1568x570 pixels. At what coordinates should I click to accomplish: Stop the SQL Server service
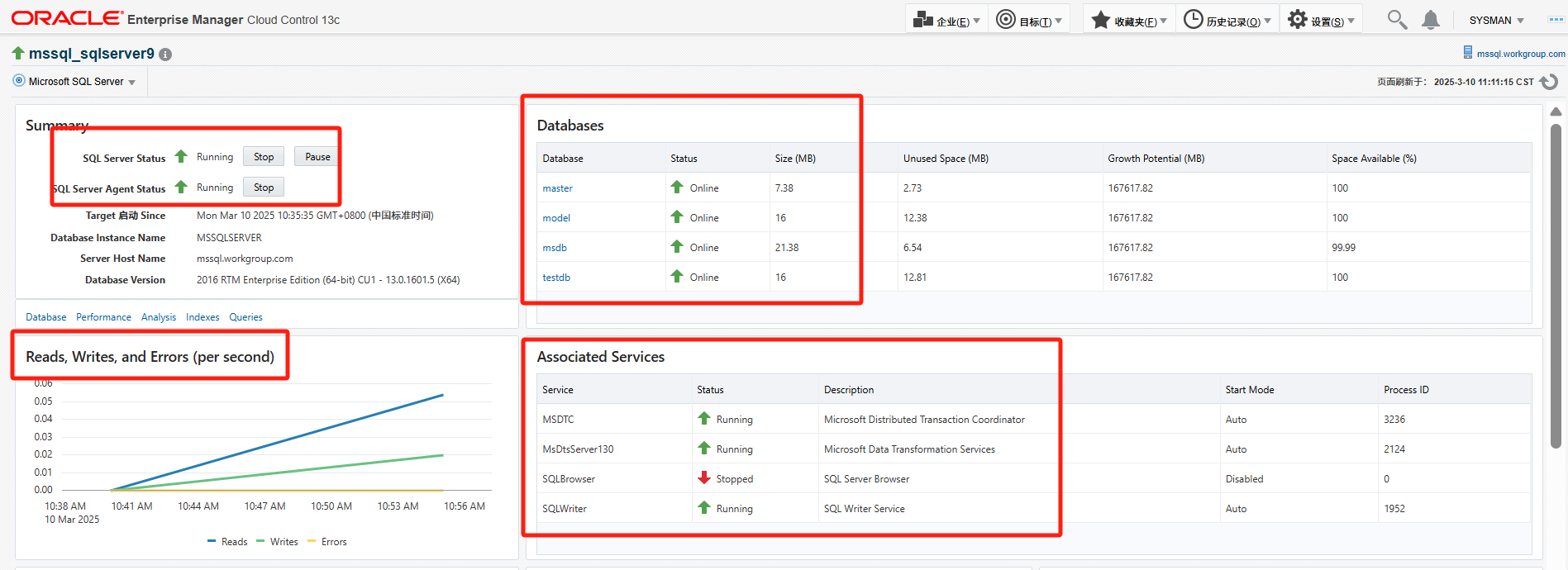[x=264, y=157]
